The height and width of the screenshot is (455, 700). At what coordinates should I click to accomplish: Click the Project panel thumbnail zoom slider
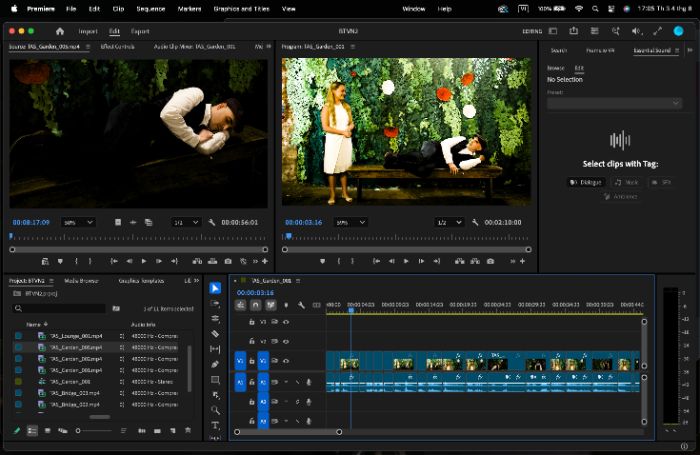click(x=94, y=431)
